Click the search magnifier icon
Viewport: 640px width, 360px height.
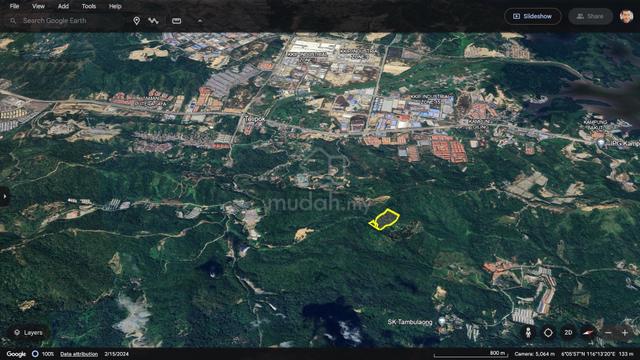pos(13,20)
